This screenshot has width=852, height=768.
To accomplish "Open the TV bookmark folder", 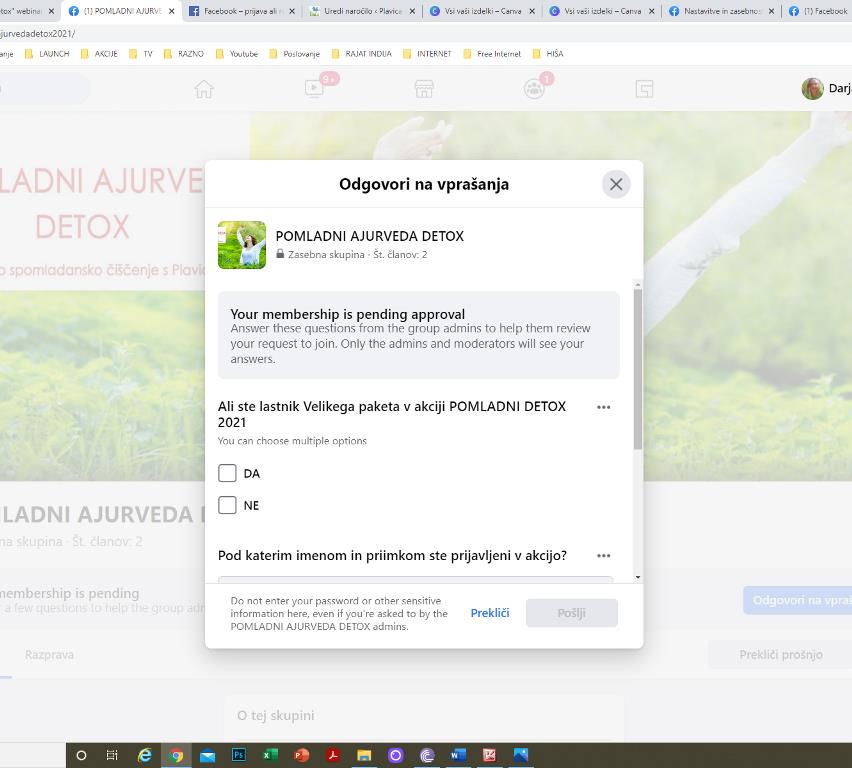I will 141,54.
